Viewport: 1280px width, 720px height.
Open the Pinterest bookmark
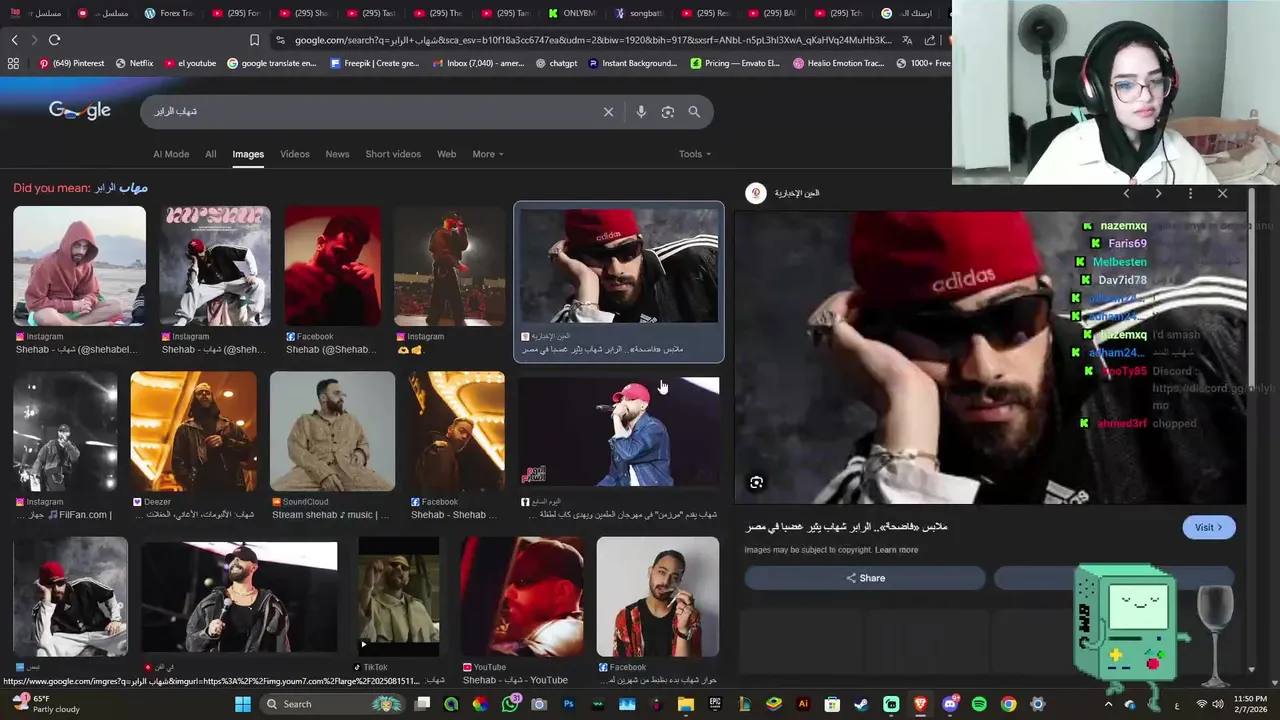click(x=71, y=63)
